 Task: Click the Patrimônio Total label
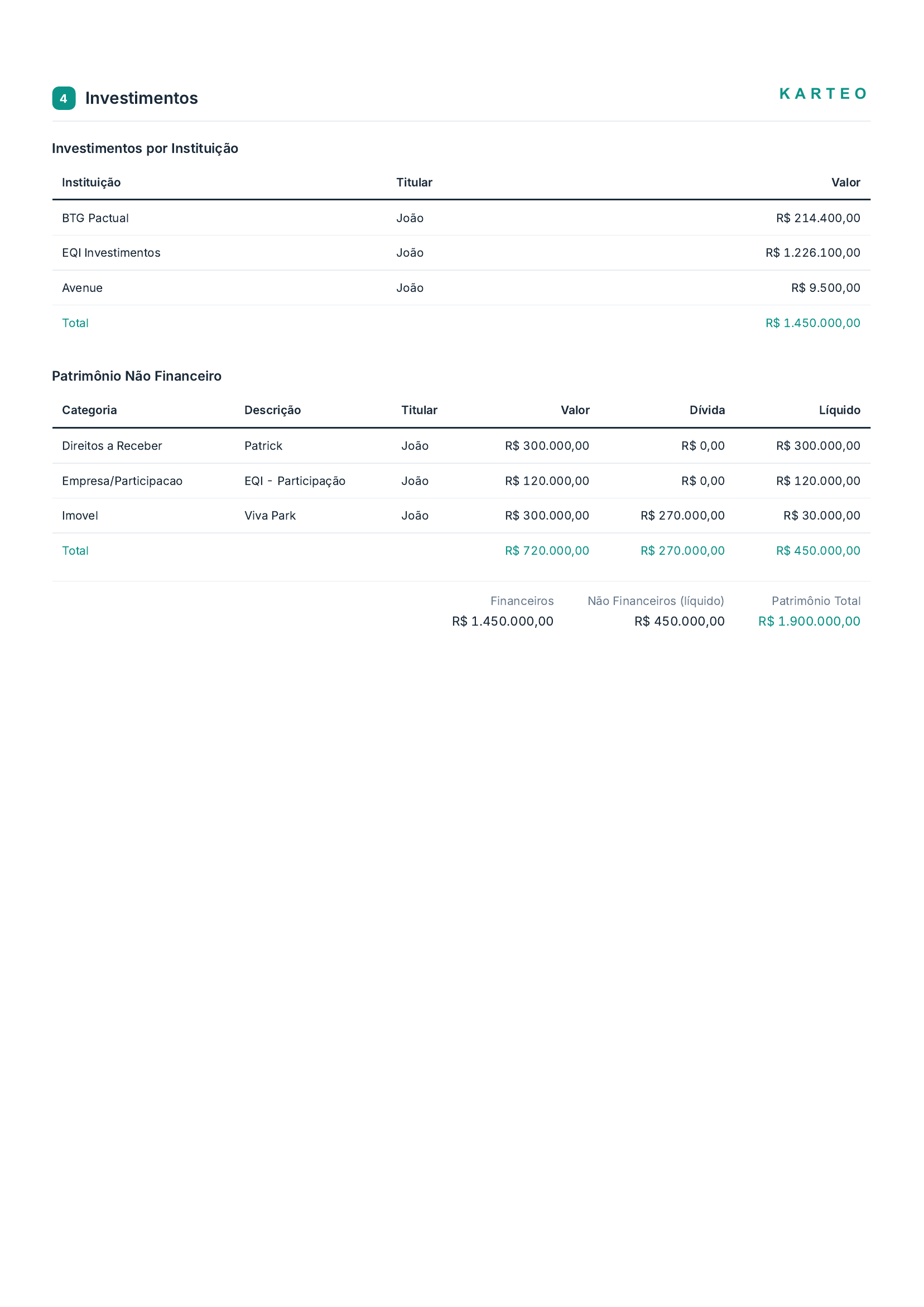[816, 601]
